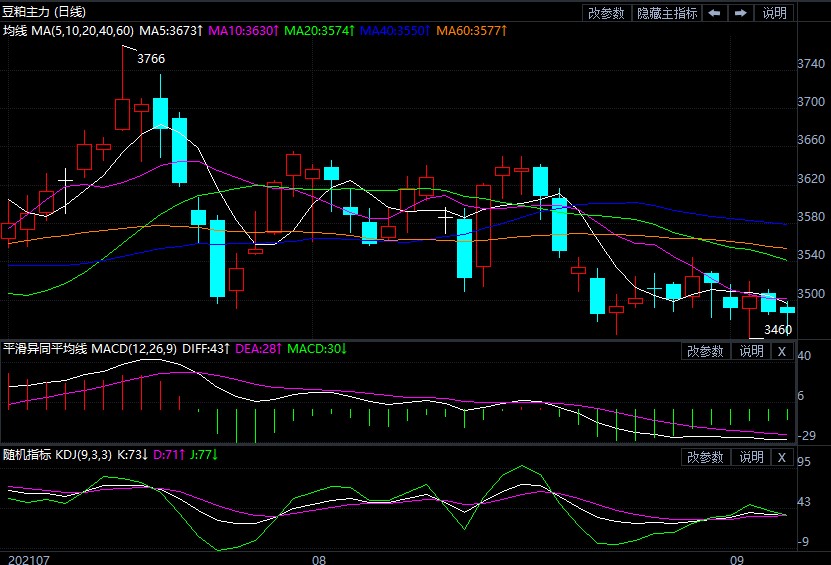Click the 平滑异同平均线 MACD(12,26,9) label
Screen dimensions: 831x565
(x=90, y=349)
